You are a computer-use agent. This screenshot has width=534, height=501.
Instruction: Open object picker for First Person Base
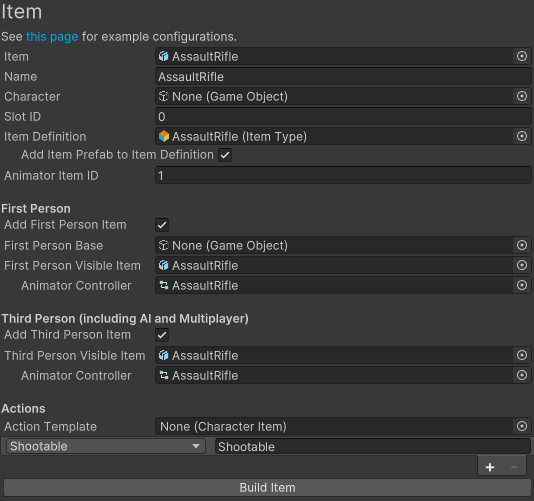522,245
